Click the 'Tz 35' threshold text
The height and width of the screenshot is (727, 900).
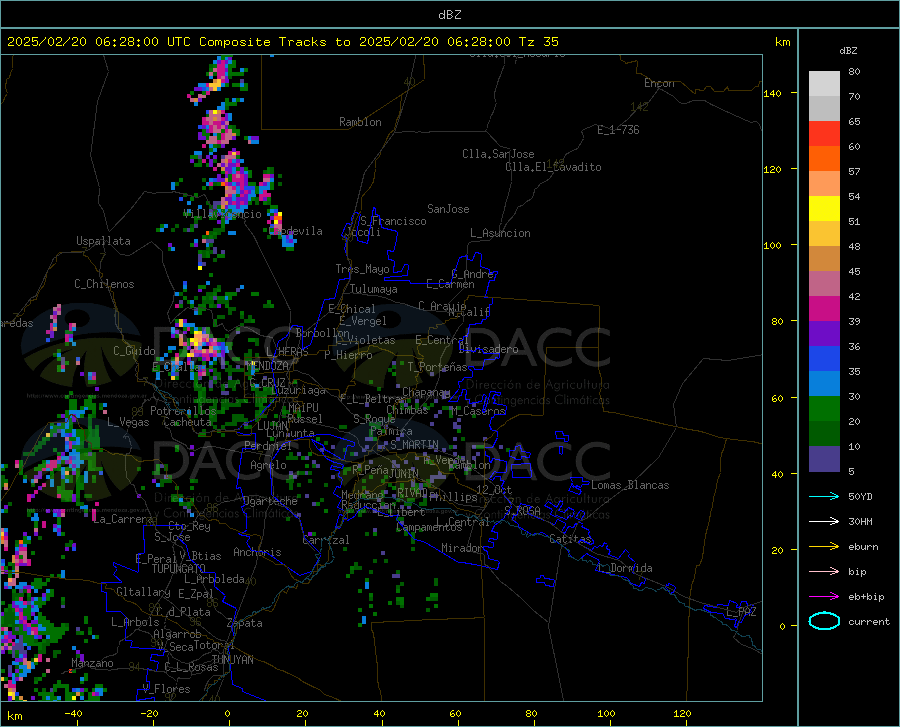pos(538,42)
